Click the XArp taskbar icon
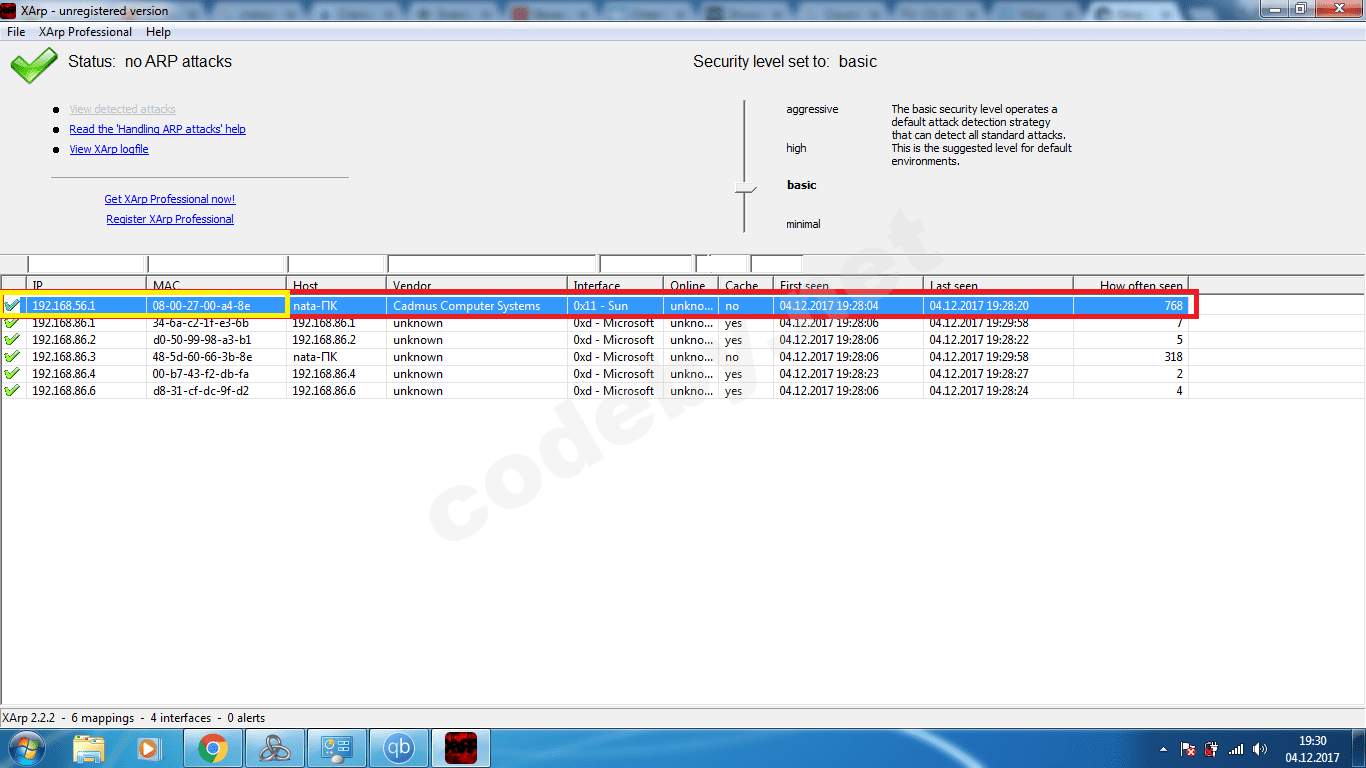The width and height of the screenshot is (1366, 768). (x=461, y=748)
